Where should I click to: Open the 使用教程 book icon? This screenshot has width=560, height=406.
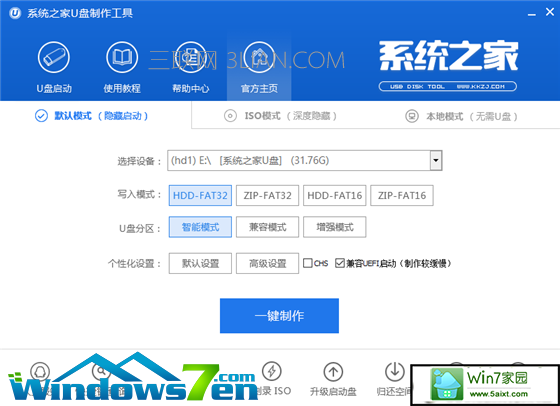click(122, 57)
